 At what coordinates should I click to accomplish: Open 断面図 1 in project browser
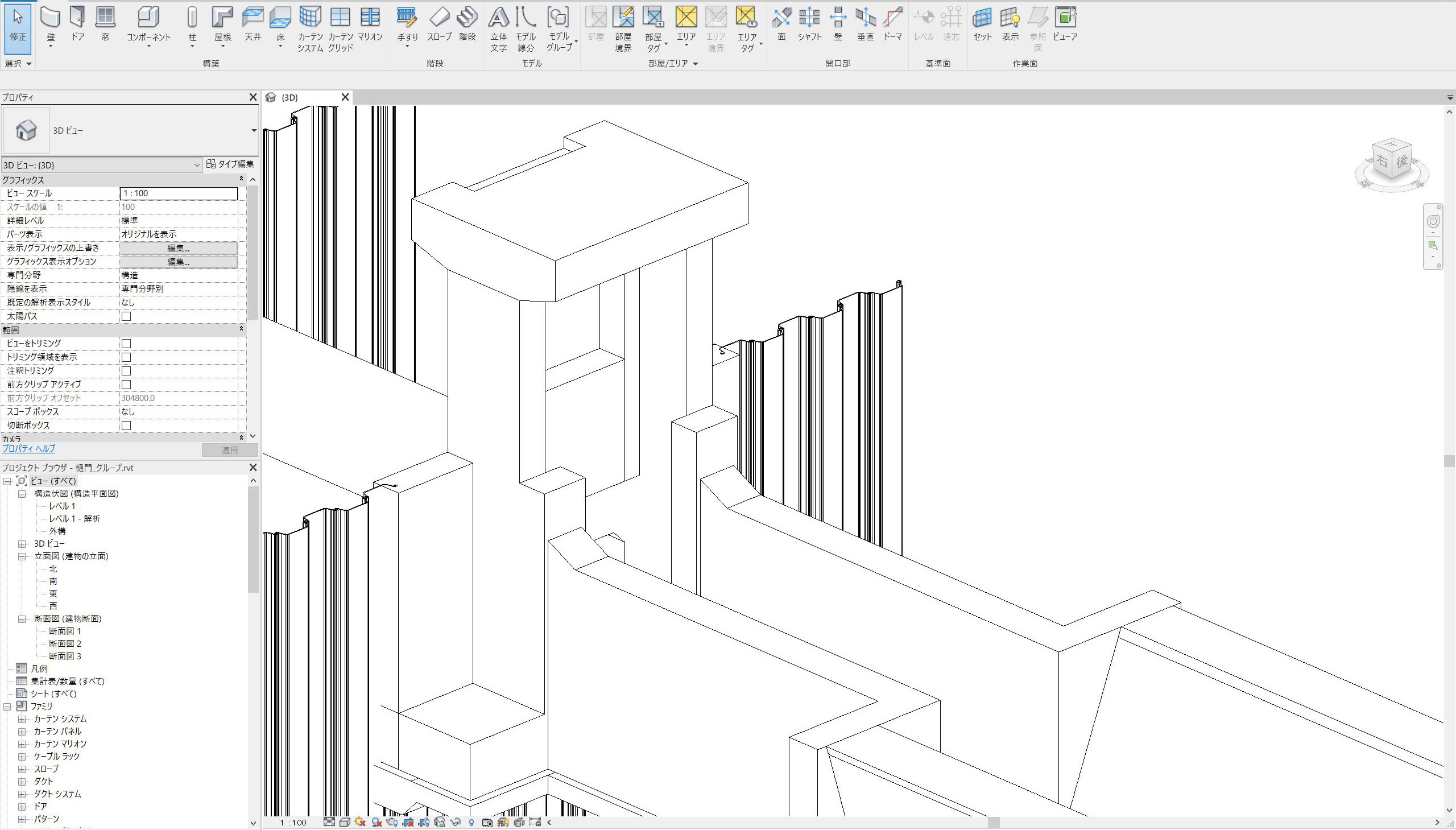pos(65,631)
